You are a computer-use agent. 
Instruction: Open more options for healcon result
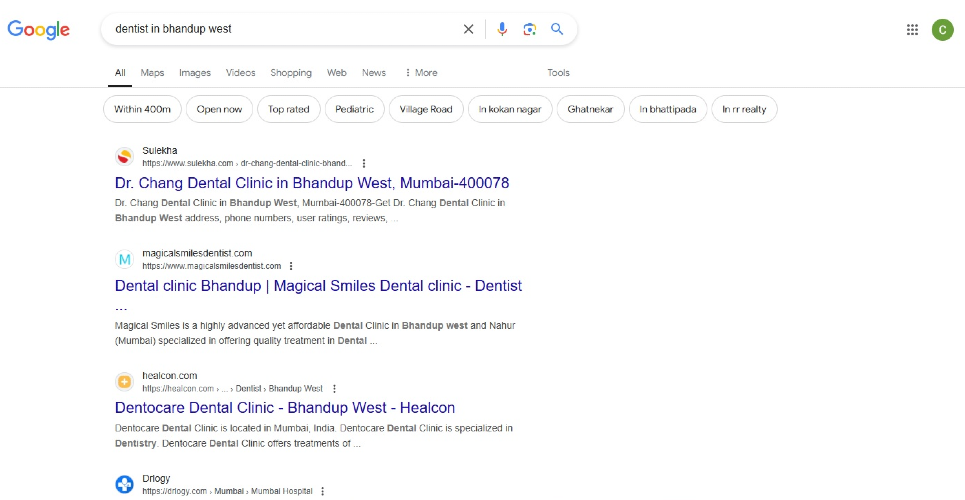[334, 389]
